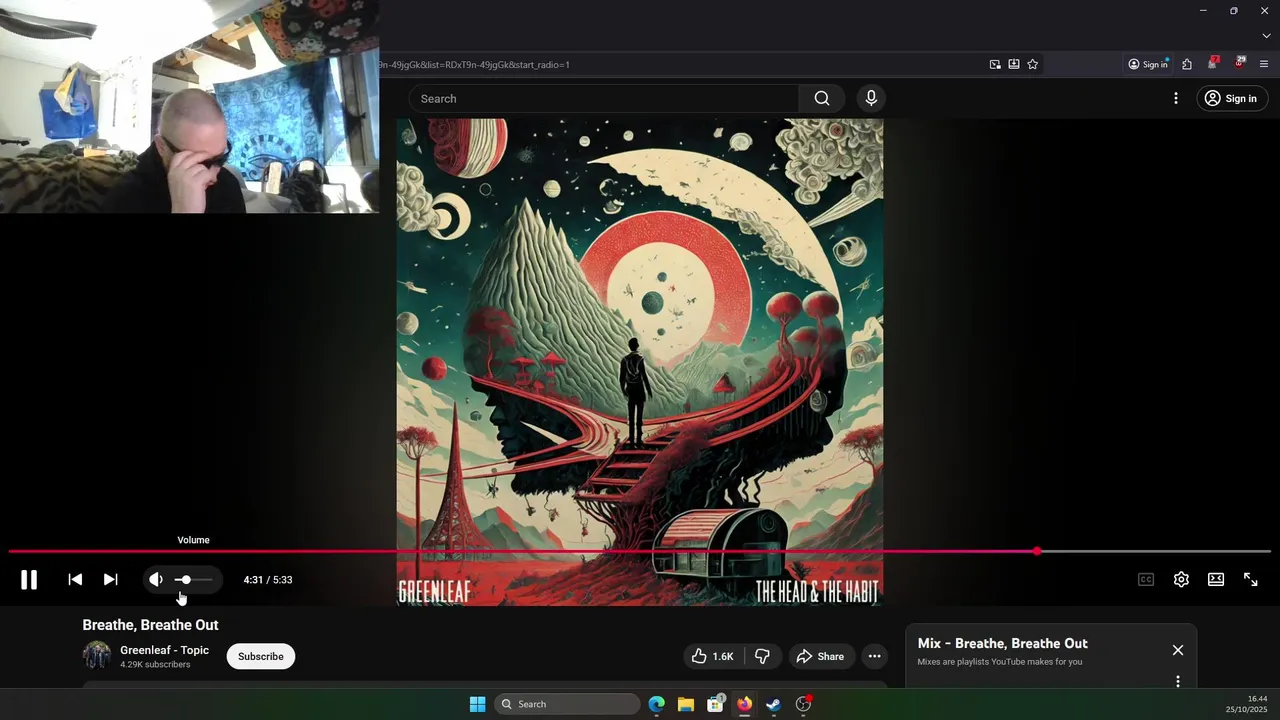The height and width of the screenshot is (720, 1280).
Task: Open picture-in-picture icon in address bar
Action: 995,64
